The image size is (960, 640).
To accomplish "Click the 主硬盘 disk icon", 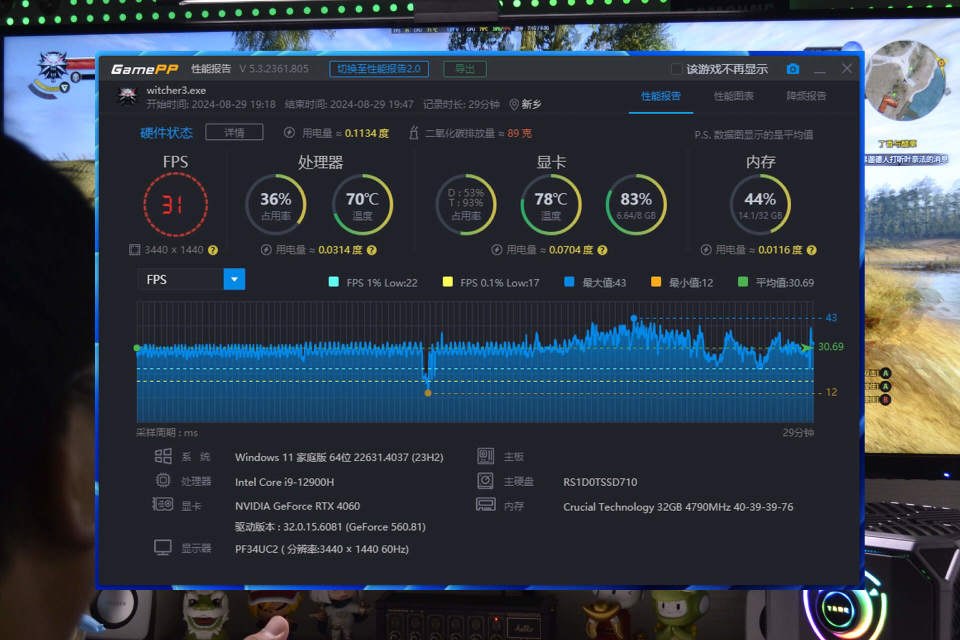I will (486, 481).
